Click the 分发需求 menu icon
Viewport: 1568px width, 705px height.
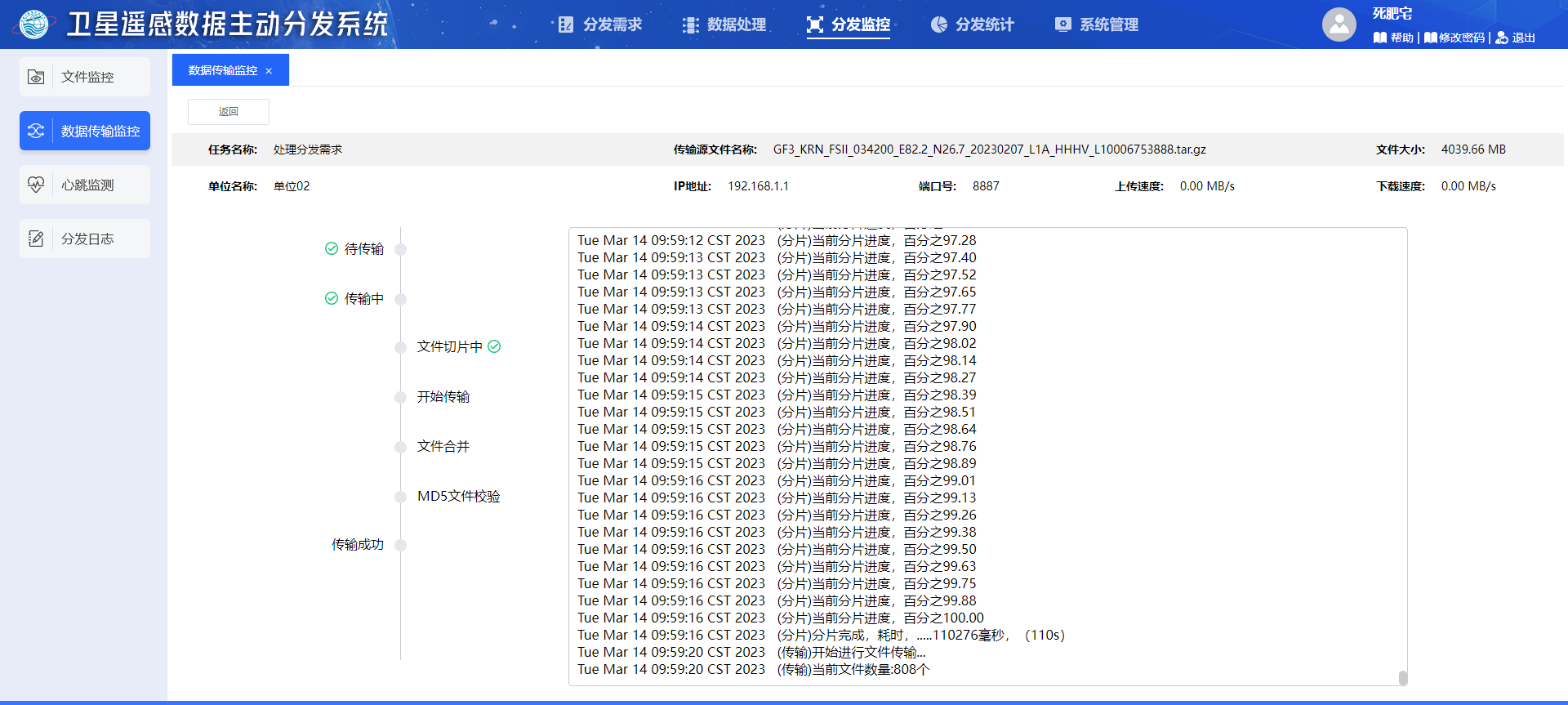566,25
